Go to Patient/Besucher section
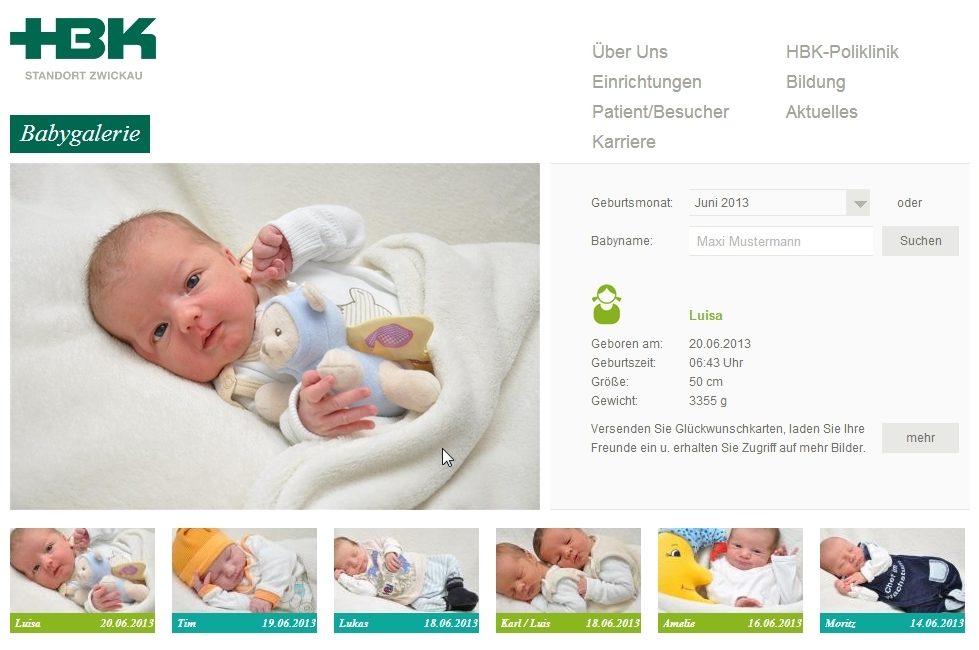 [x=660, y=112]
